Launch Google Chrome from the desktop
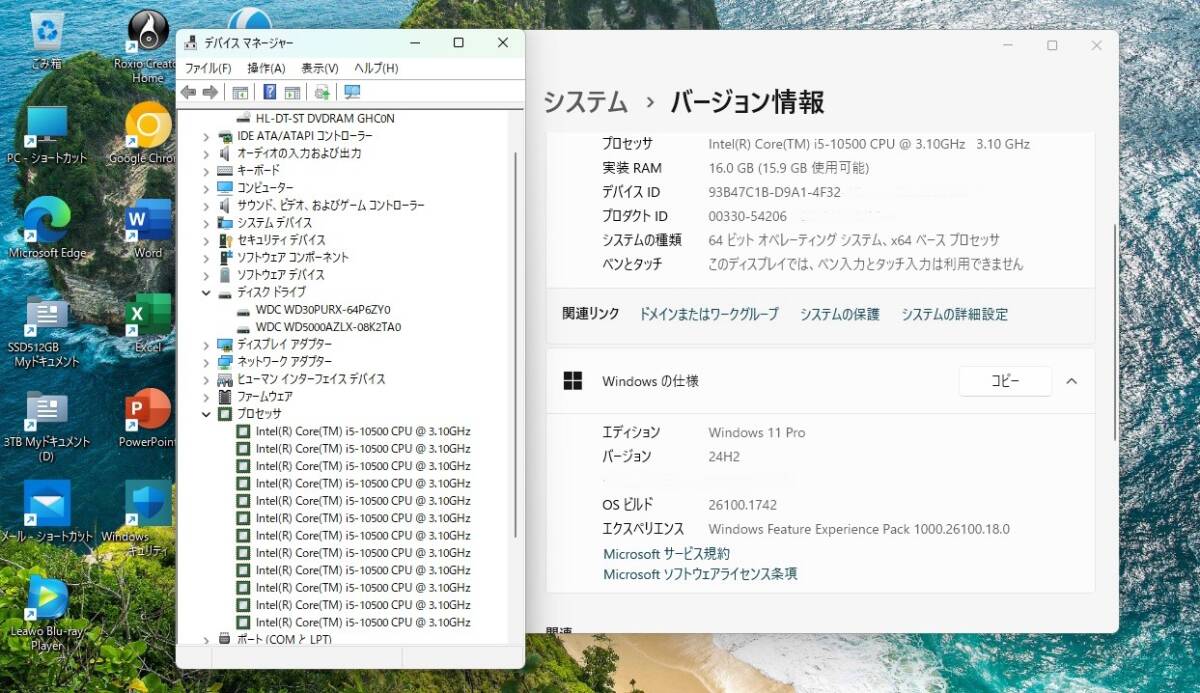 (x=146, y=133)
